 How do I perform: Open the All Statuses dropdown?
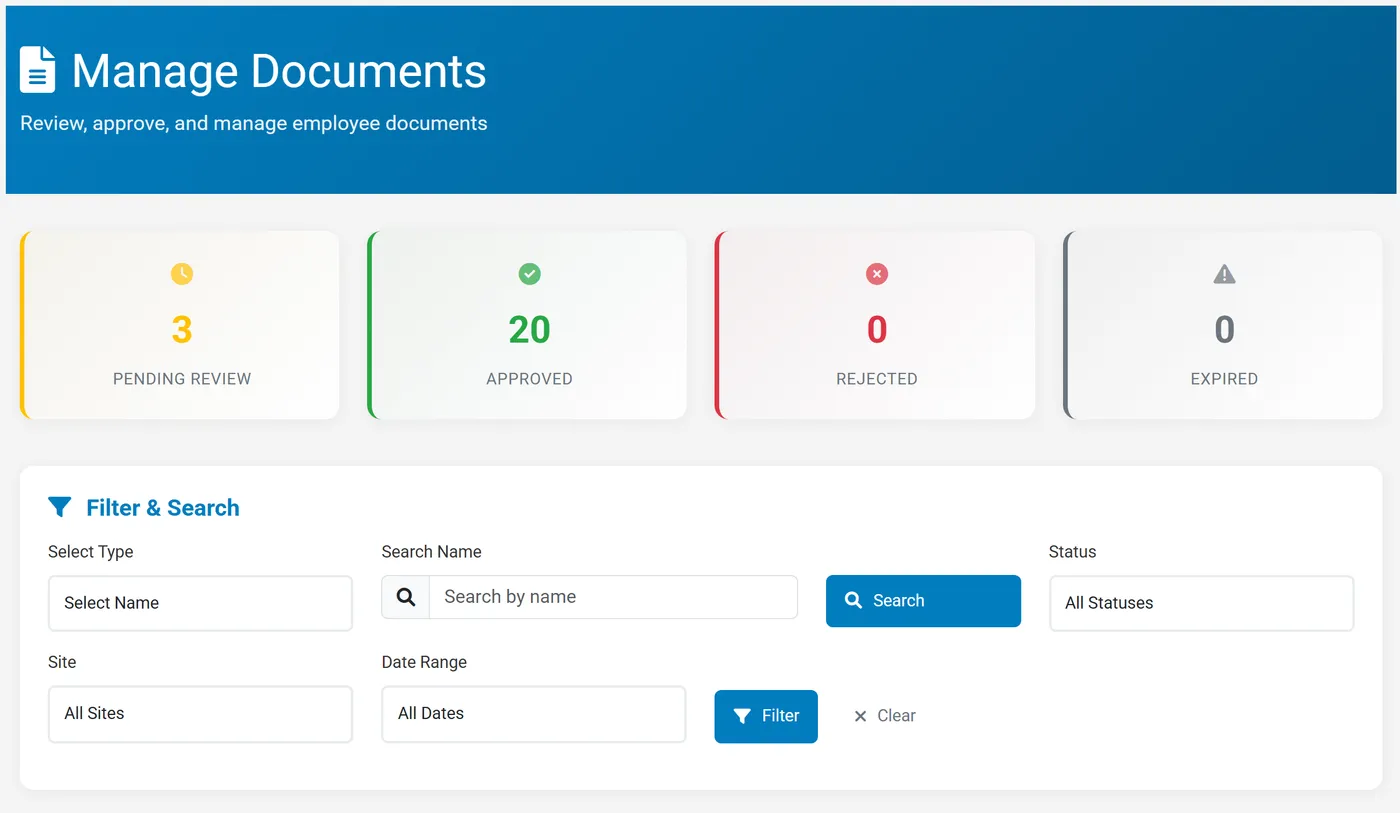pos(1201,603)
